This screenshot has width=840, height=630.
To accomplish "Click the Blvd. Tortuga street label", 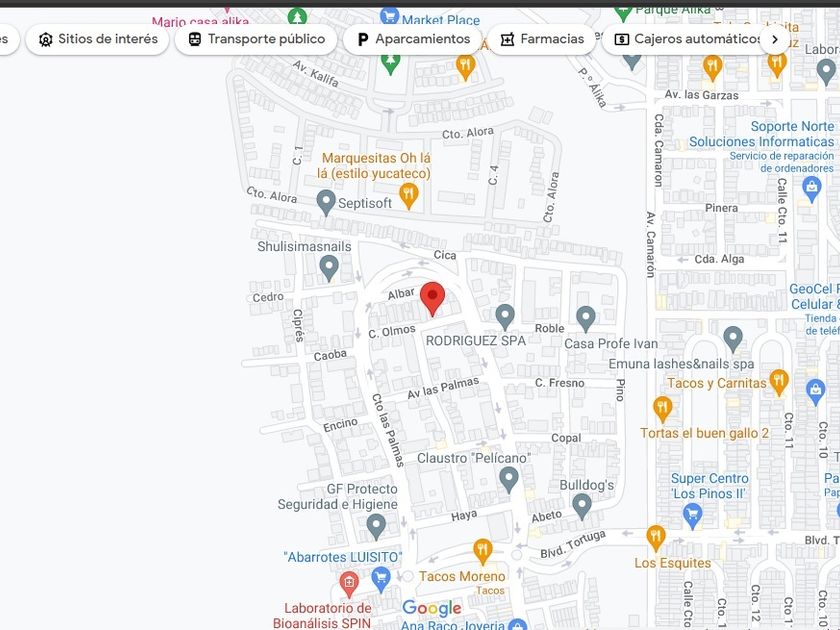I will [x=573, y=544].
